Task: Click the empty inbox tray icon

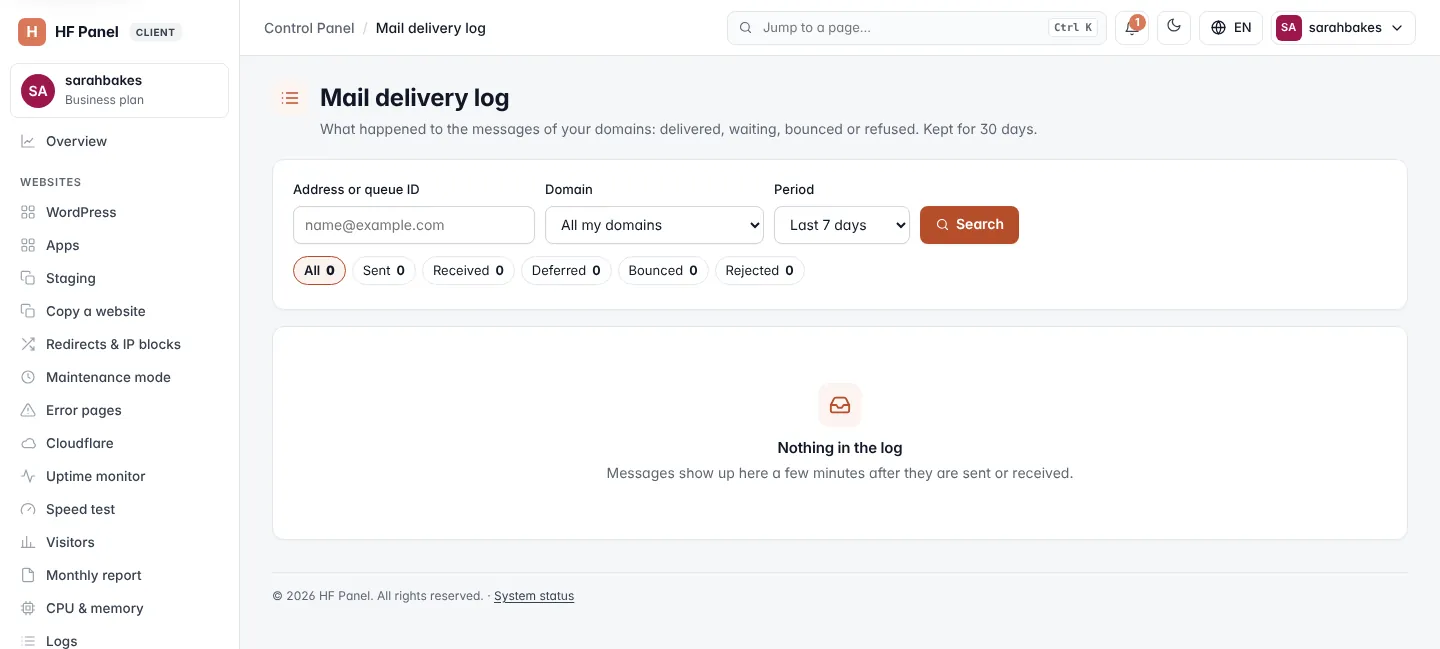Action: click(x=840, y=405)
